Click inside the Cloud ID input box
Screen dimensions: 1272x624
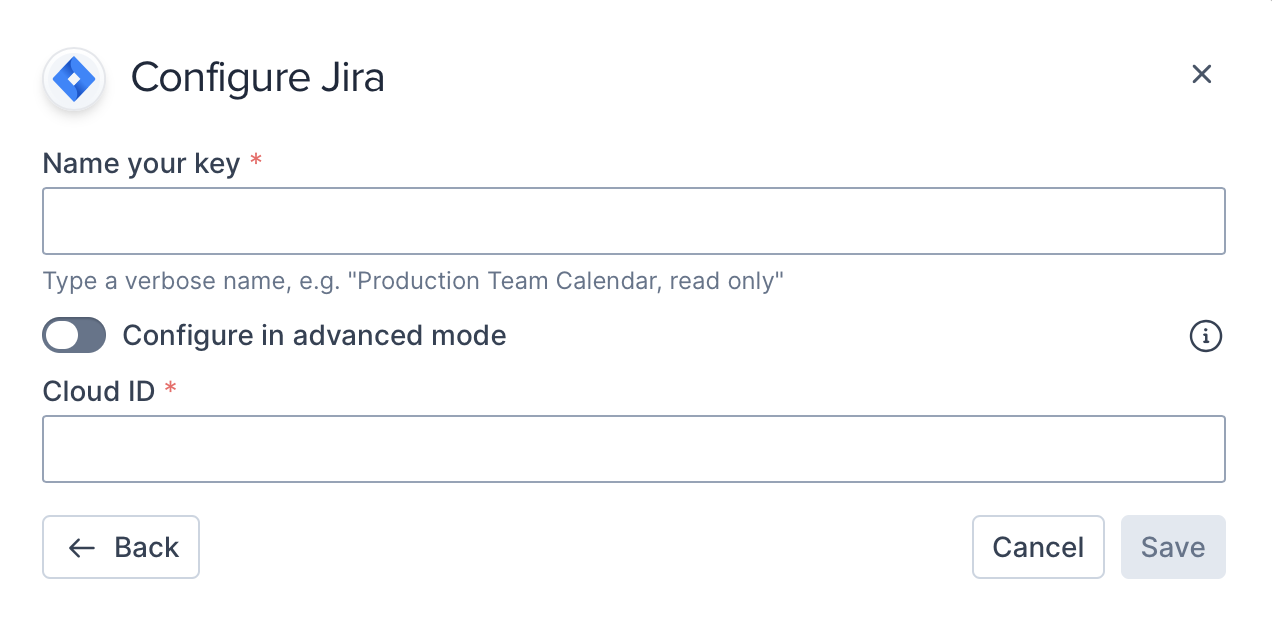coord(633,449)
